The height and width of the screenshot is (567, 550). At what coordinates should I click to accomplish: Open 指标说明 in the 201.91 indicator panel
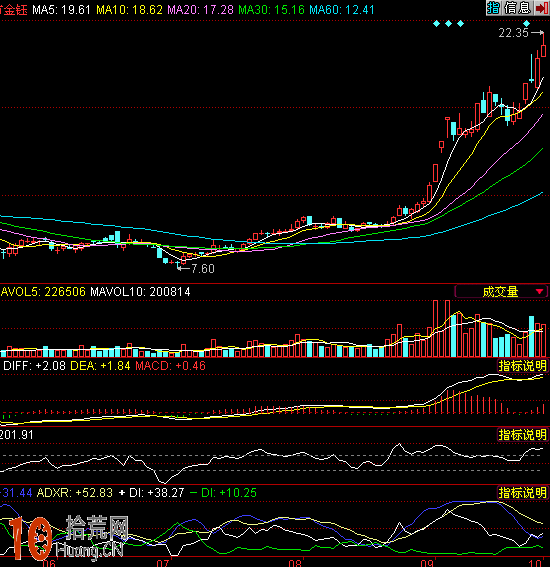pyautogui.click(x=522, y=434)
